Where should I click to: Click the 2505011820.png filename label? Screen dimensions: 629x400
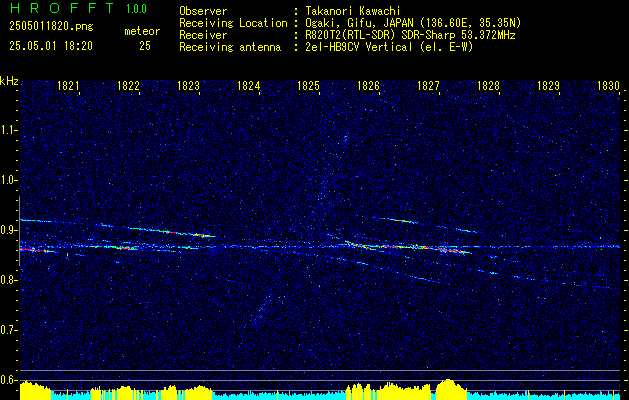coord(51,27)
